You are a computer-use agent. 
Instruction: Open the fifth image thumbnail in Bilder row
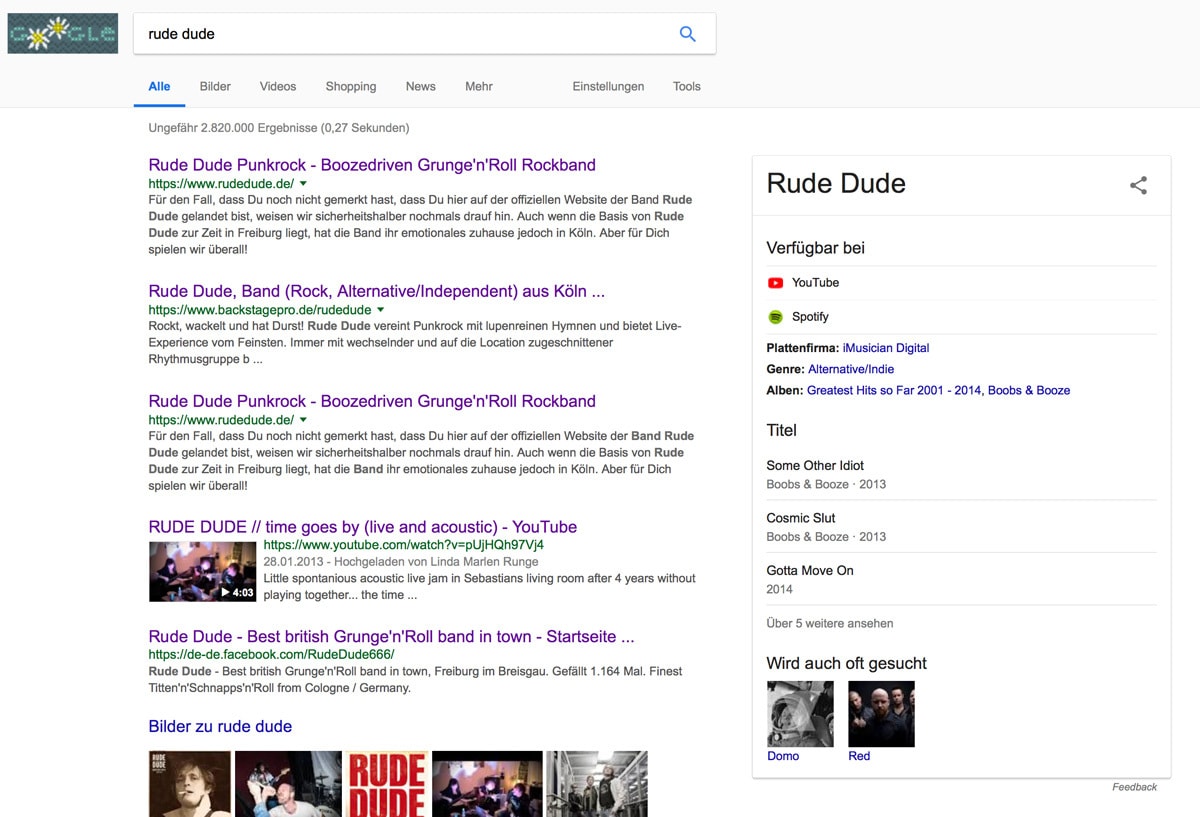tap(597, 784)
